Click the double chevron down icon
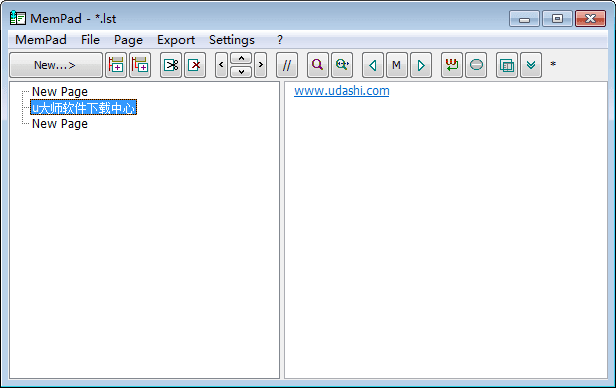Screen dimensions: 616x388 (x=531, y=65)
